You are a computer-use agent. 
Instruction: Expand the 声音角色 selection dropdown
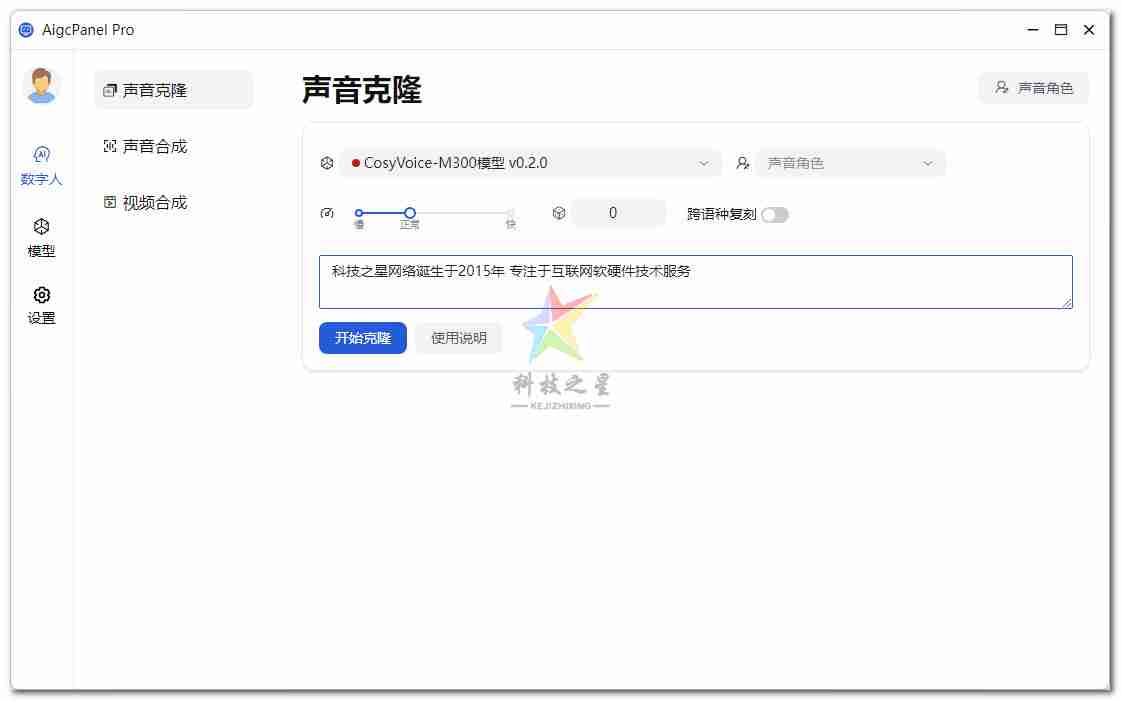[850, 162]
